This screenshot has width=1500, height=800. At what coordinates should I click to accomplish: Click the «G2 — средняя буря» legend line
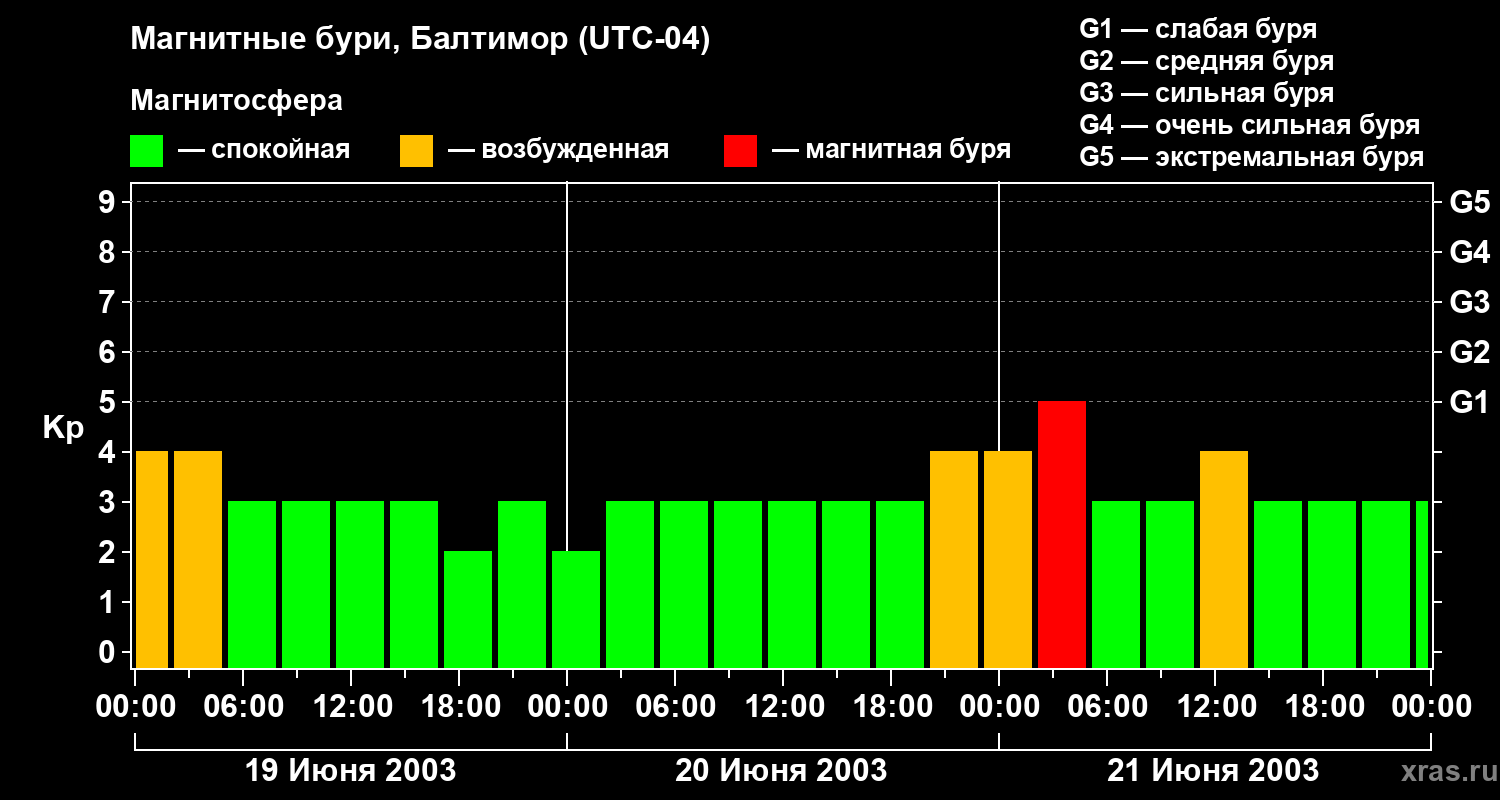(1206, 61)
